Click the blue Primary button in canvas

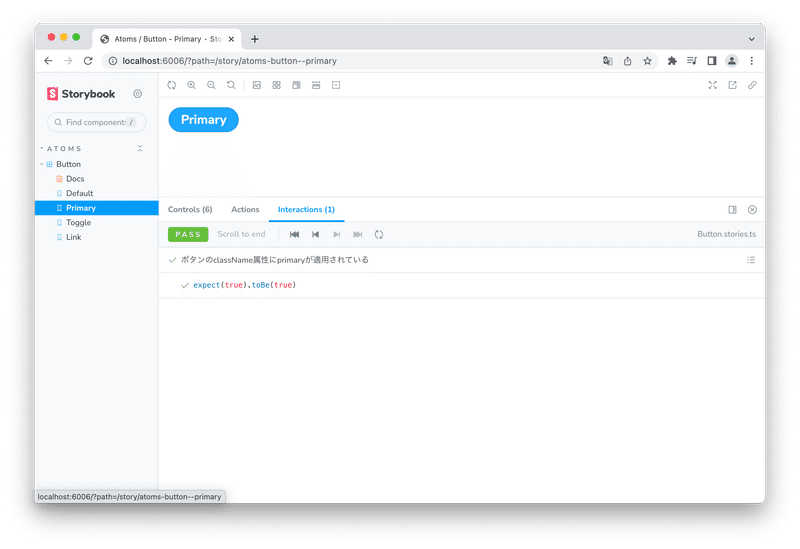[x=204, y=120]
